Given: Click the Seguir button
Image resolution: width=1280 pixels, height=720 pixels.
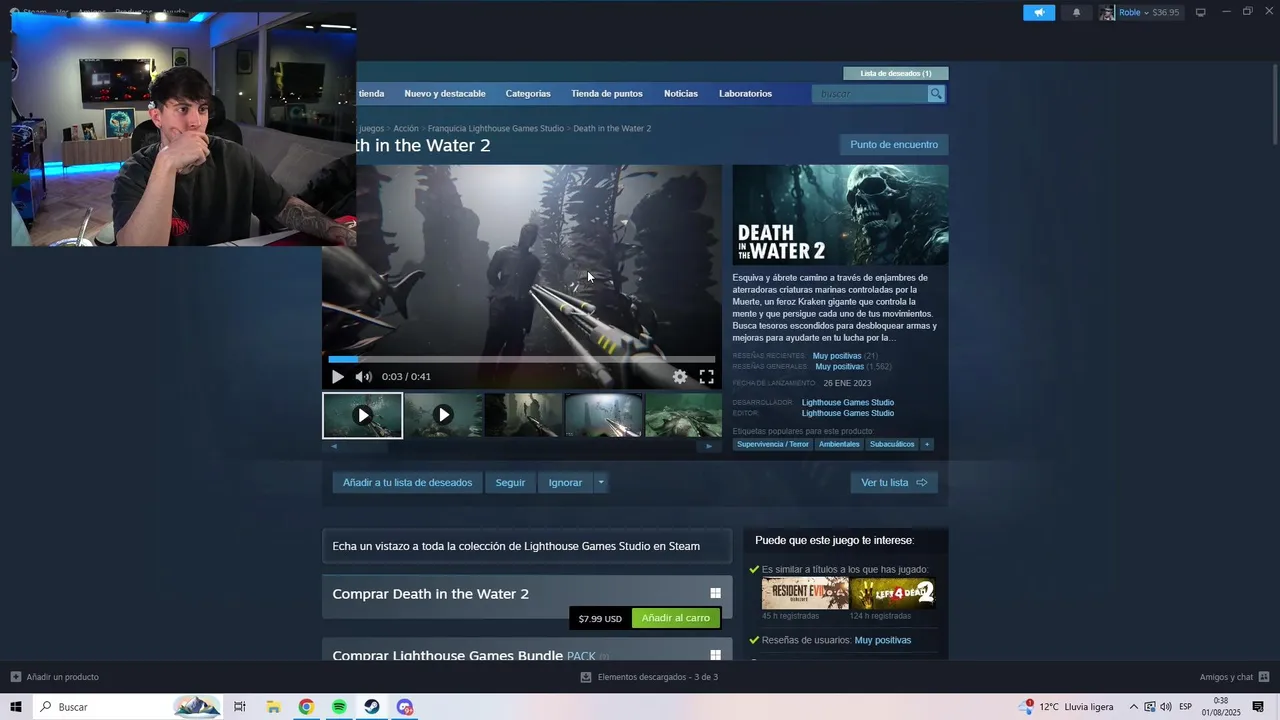Looking at the screenshot, I should (x=510, y=483).
